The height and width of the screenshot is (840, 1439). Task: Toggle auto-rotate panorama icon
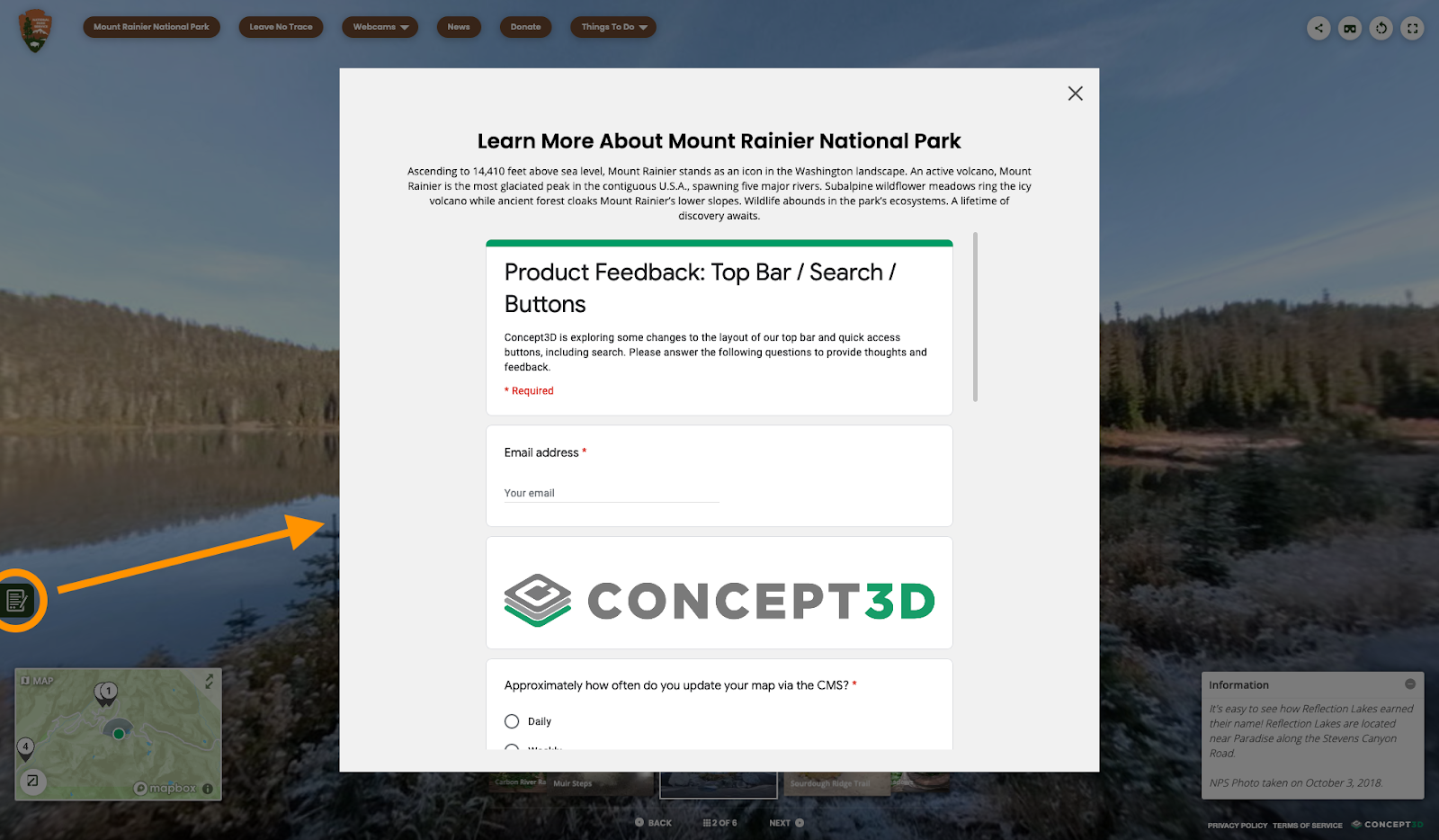[1381, 28]
